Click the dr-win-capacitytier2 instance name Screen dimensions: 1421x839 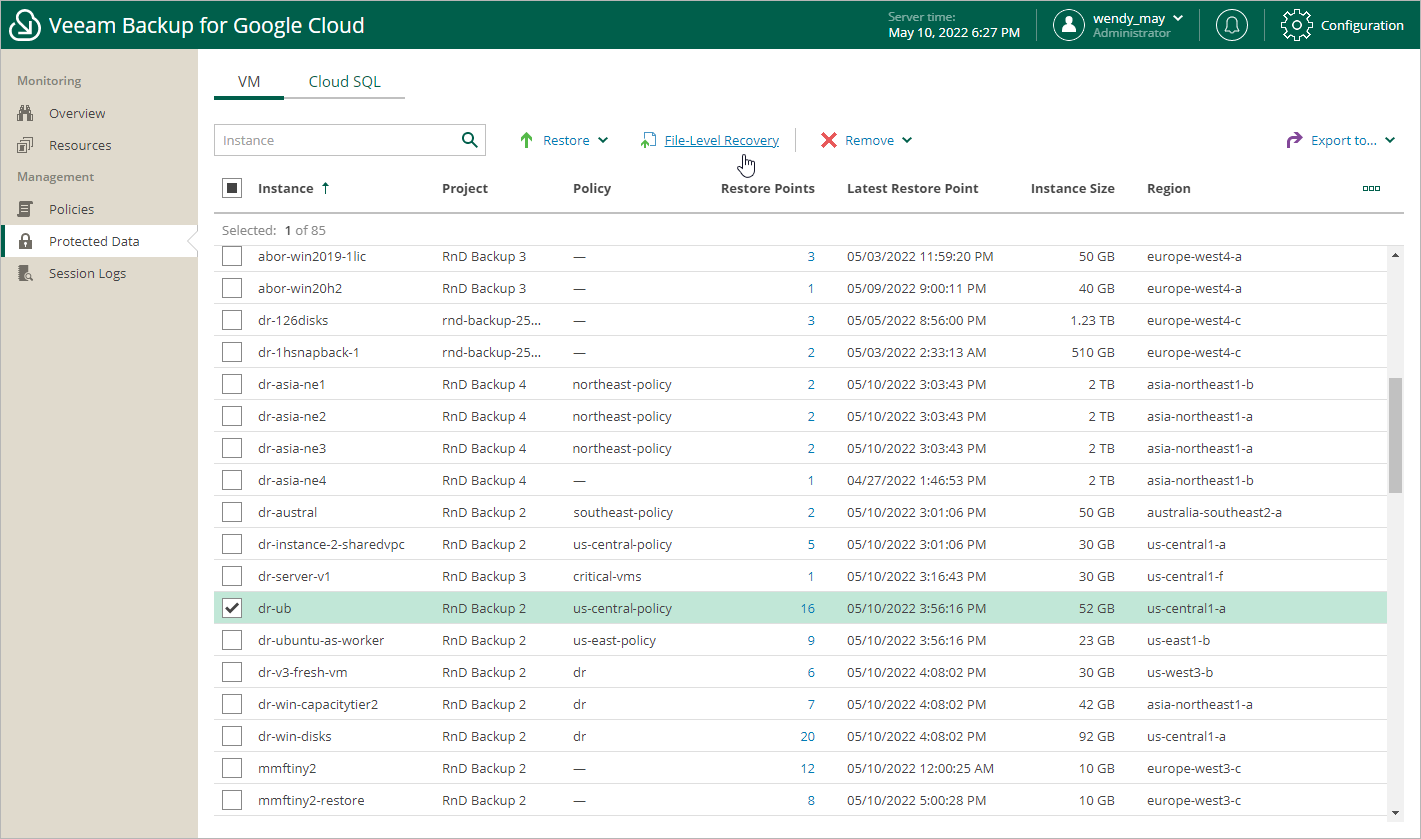(x=318, y=705)
